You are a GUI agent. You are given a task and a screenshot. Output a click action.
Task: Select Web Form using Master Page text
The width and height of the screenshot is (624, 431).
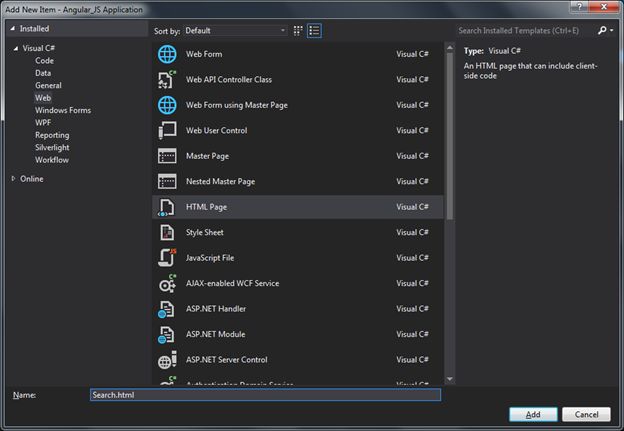(x=237, y=105)
